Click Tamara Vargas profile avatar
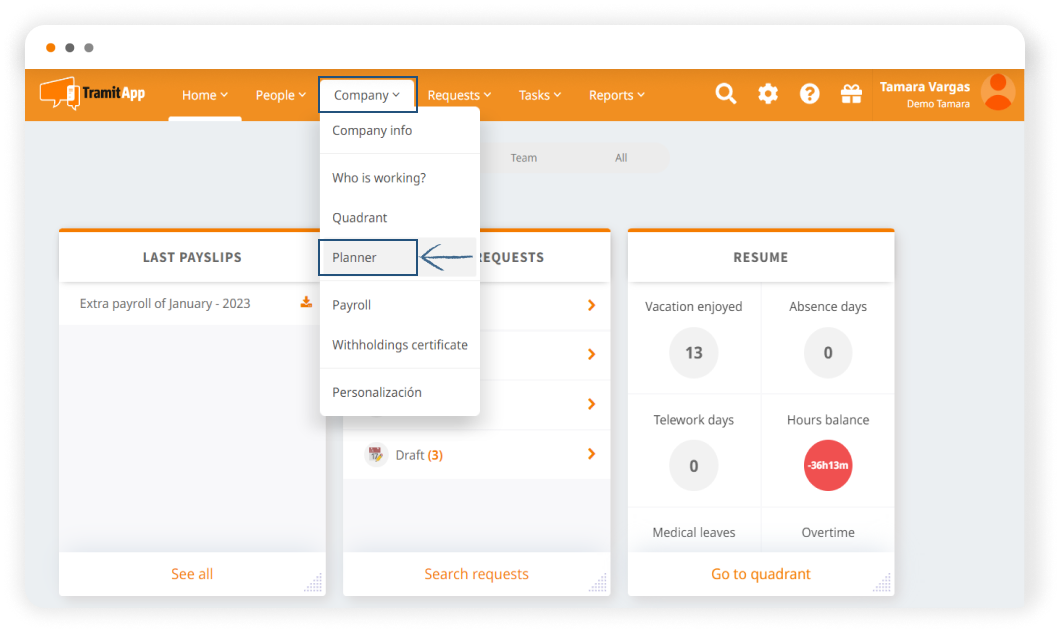The height and width of the screenshot is (633, 1061). tap(997, 93)
